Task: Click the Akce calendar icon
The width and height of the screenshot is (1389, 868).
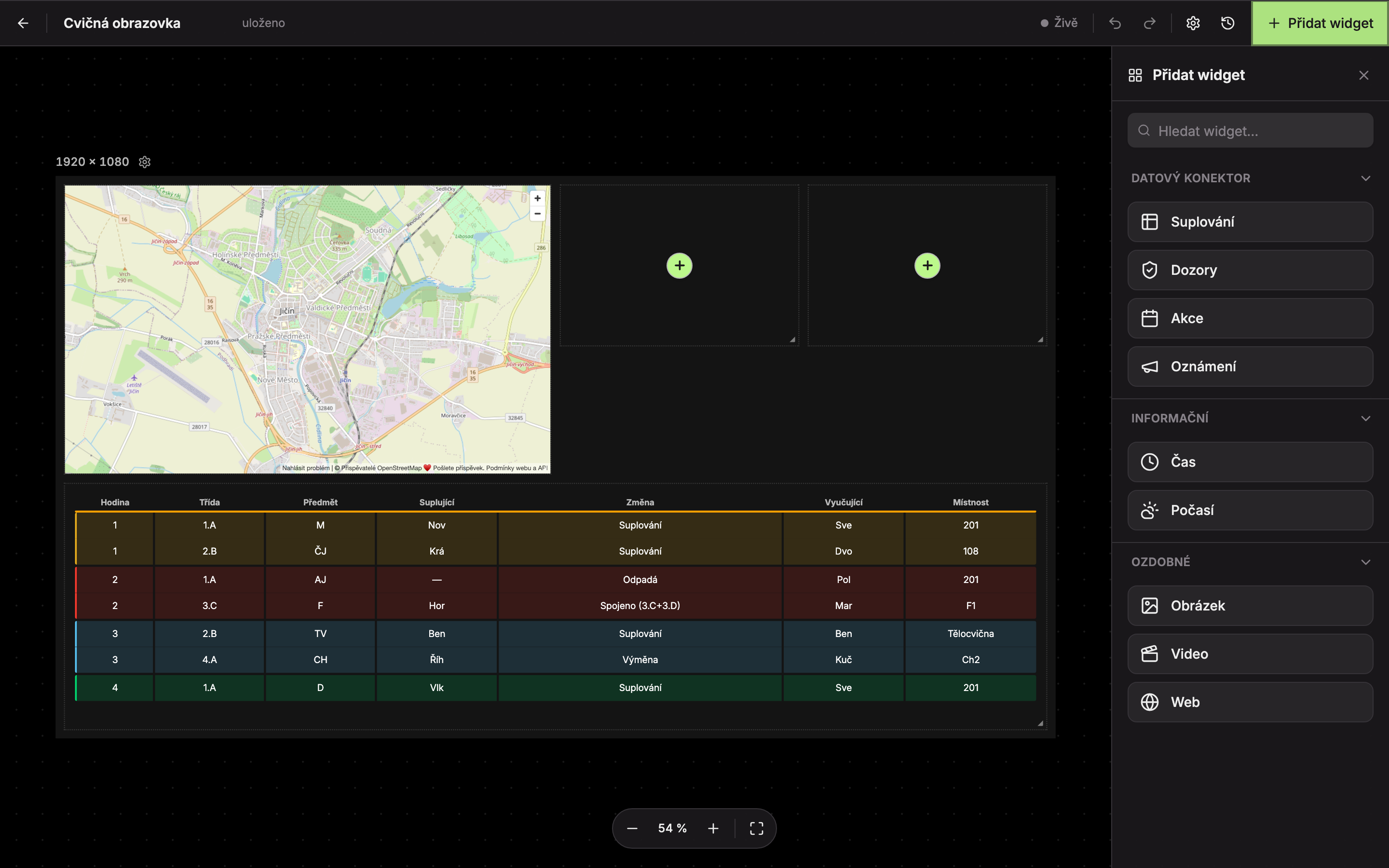Action: (1150, 318)
